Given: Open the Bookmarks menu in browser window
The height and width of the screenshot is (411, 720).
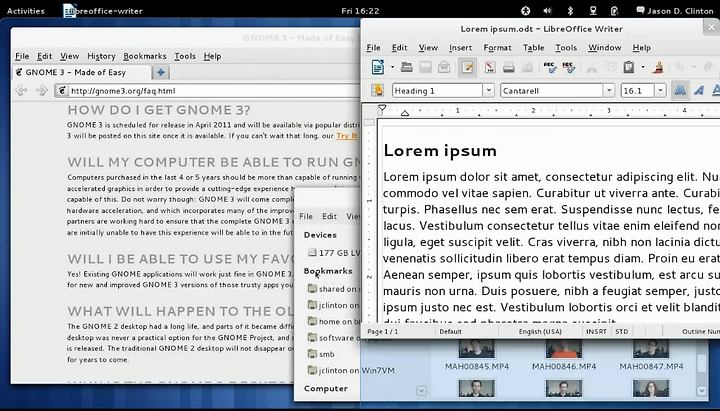Looking at the screenshot, I should (x=145, y=56).
